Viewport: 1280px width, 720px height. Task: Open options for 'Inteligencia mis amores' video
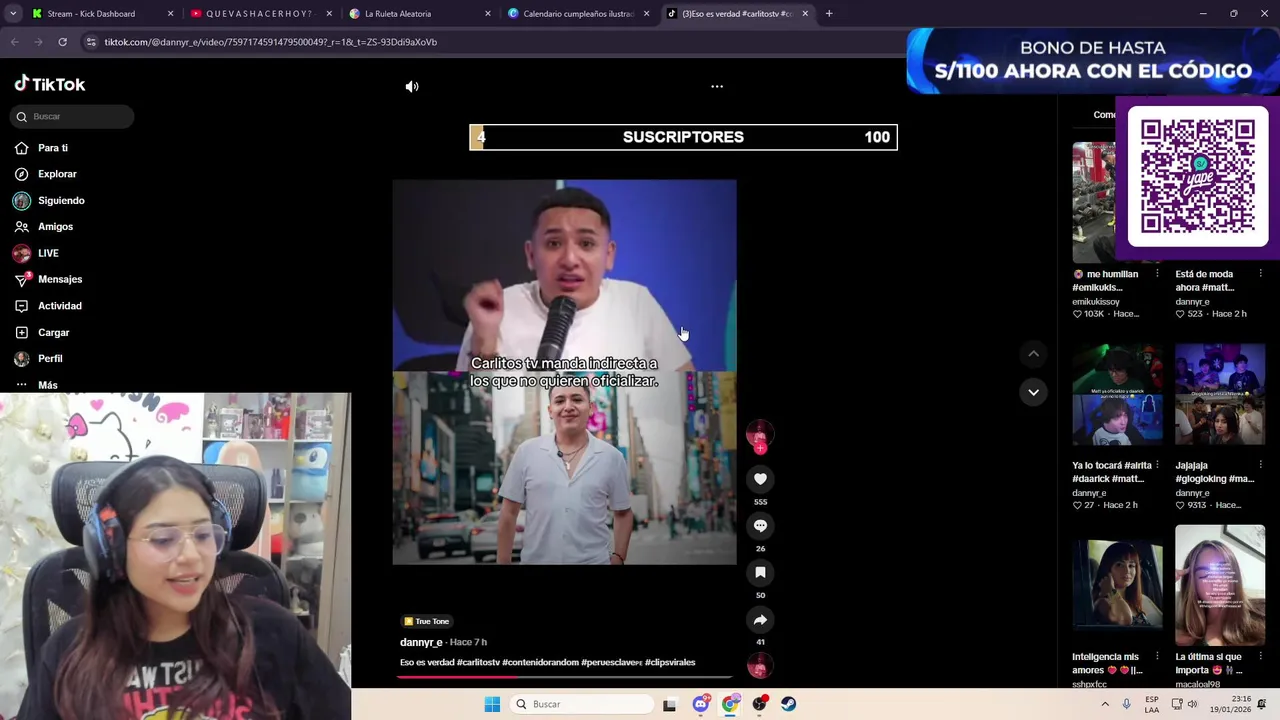click(1157, 657)
